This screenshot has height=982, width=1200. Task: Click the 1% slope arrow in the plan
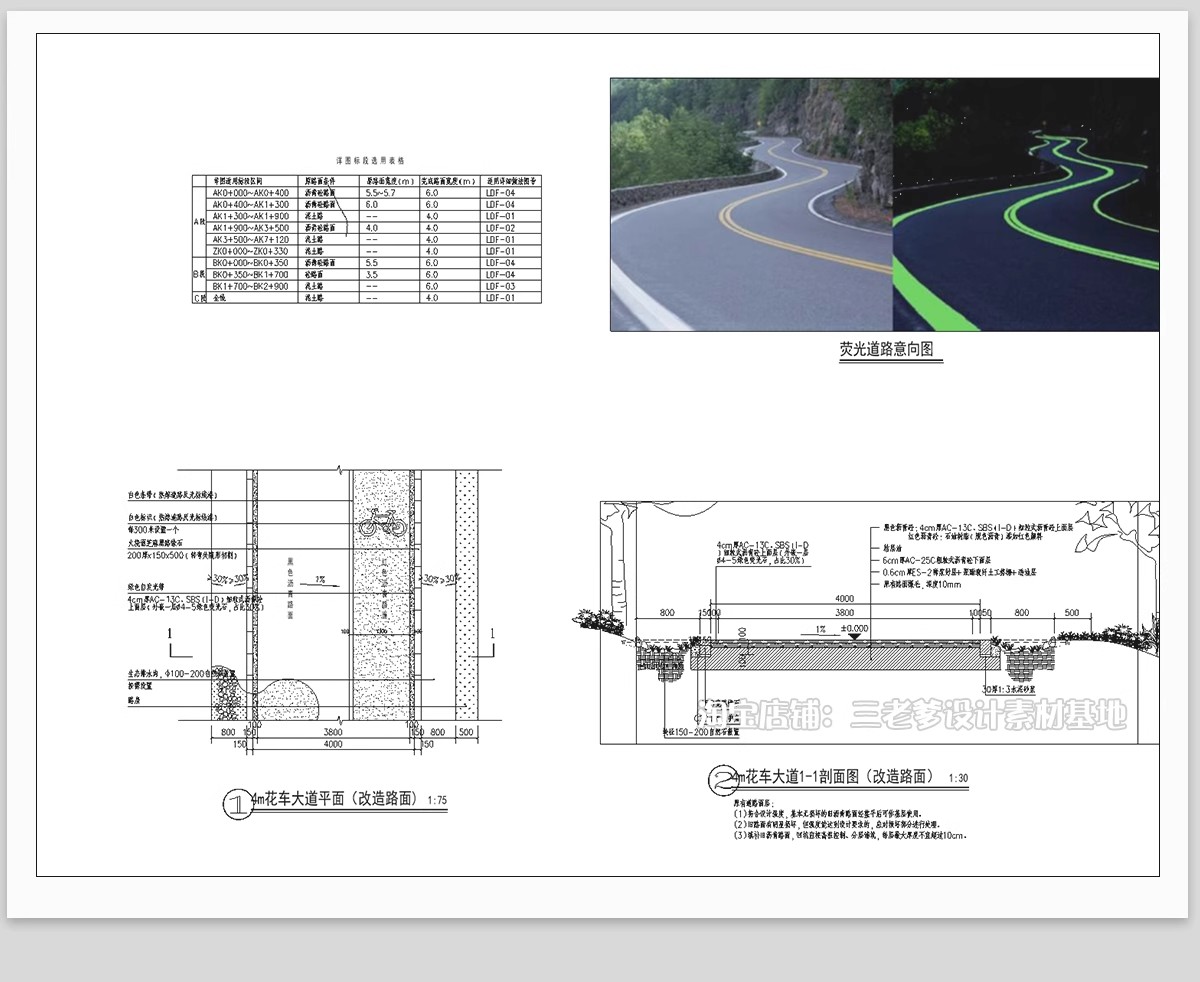click(320, 581)
